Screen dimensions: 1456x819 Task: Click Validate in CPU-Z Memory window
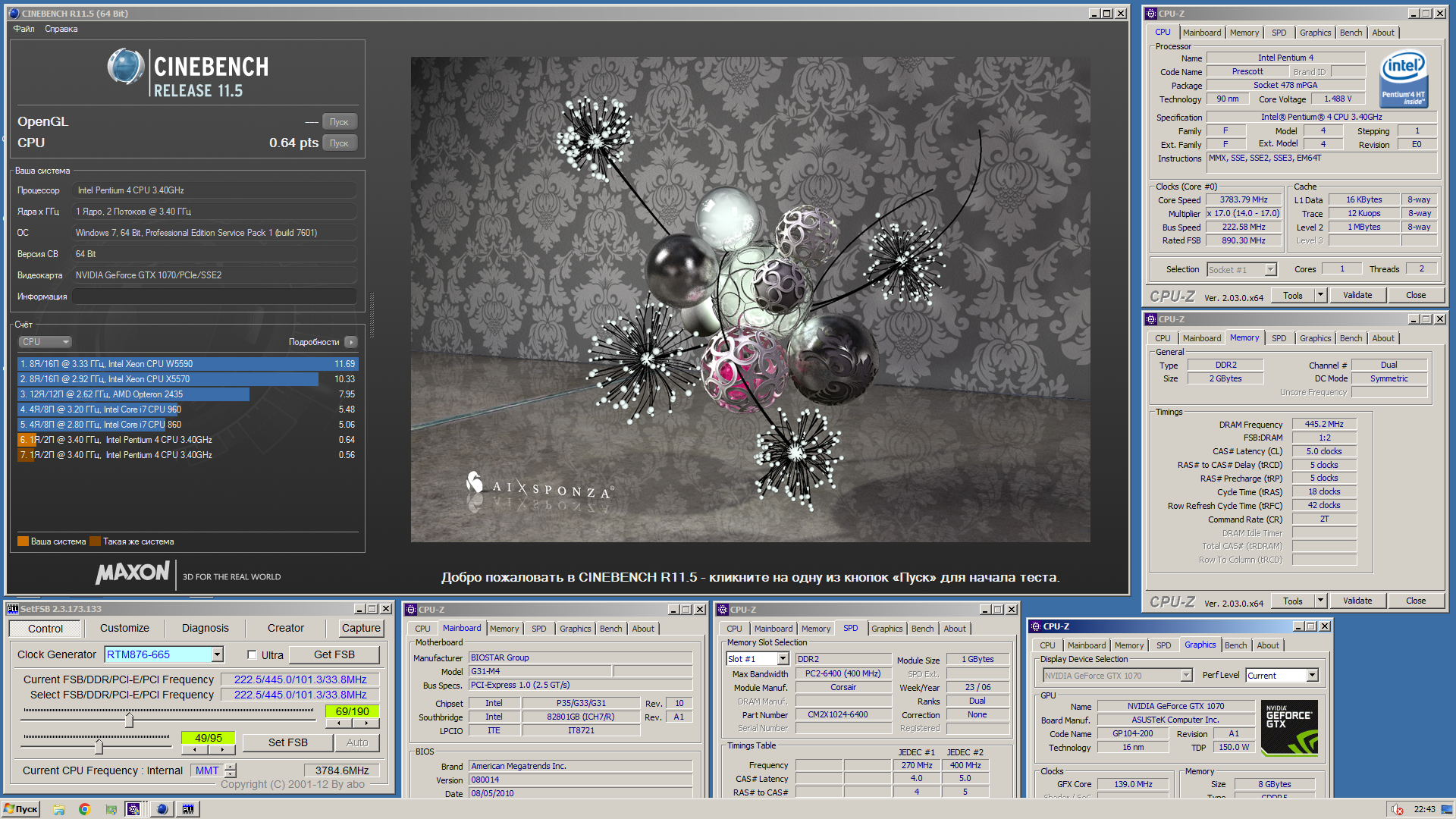click(1357, 601)
